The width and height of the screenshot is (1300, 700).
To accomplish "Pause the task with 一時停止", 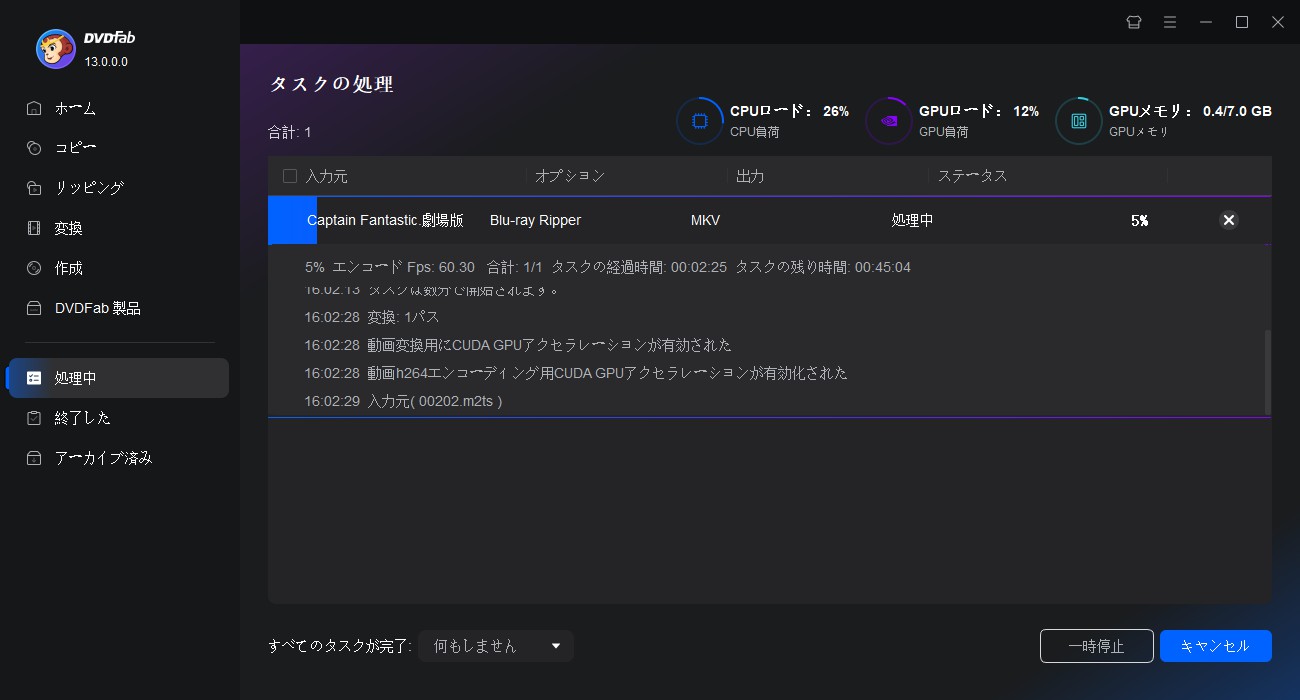I will [x=1097, y=646].
